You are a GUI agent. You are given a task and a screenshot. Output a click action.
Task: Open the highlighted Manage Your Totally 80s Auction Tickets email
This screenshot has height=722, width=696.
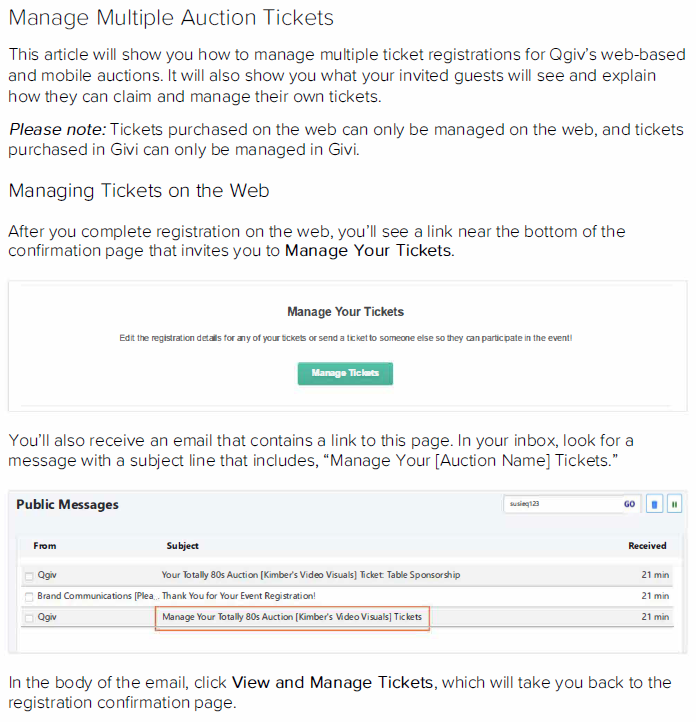click(x=292, y=617)
